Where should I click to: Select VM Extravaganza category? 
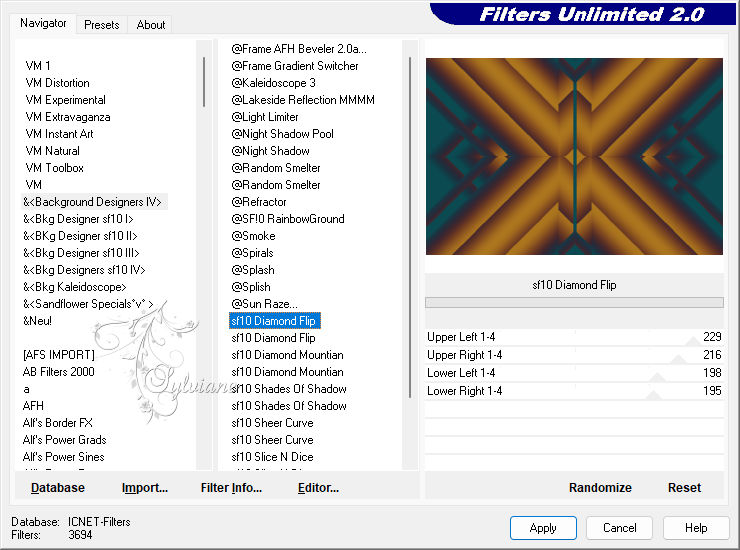click(68, 117)
